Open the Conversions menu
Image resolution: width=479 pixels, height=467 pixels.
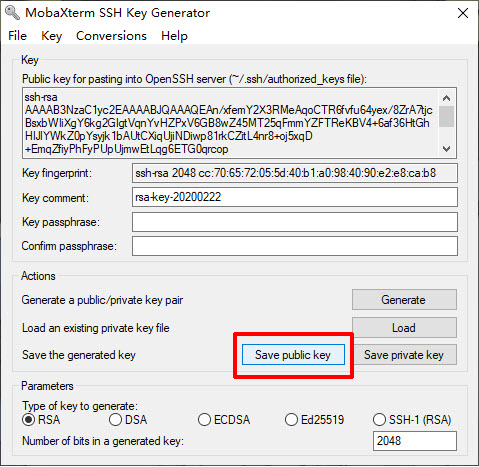point(111,36)
